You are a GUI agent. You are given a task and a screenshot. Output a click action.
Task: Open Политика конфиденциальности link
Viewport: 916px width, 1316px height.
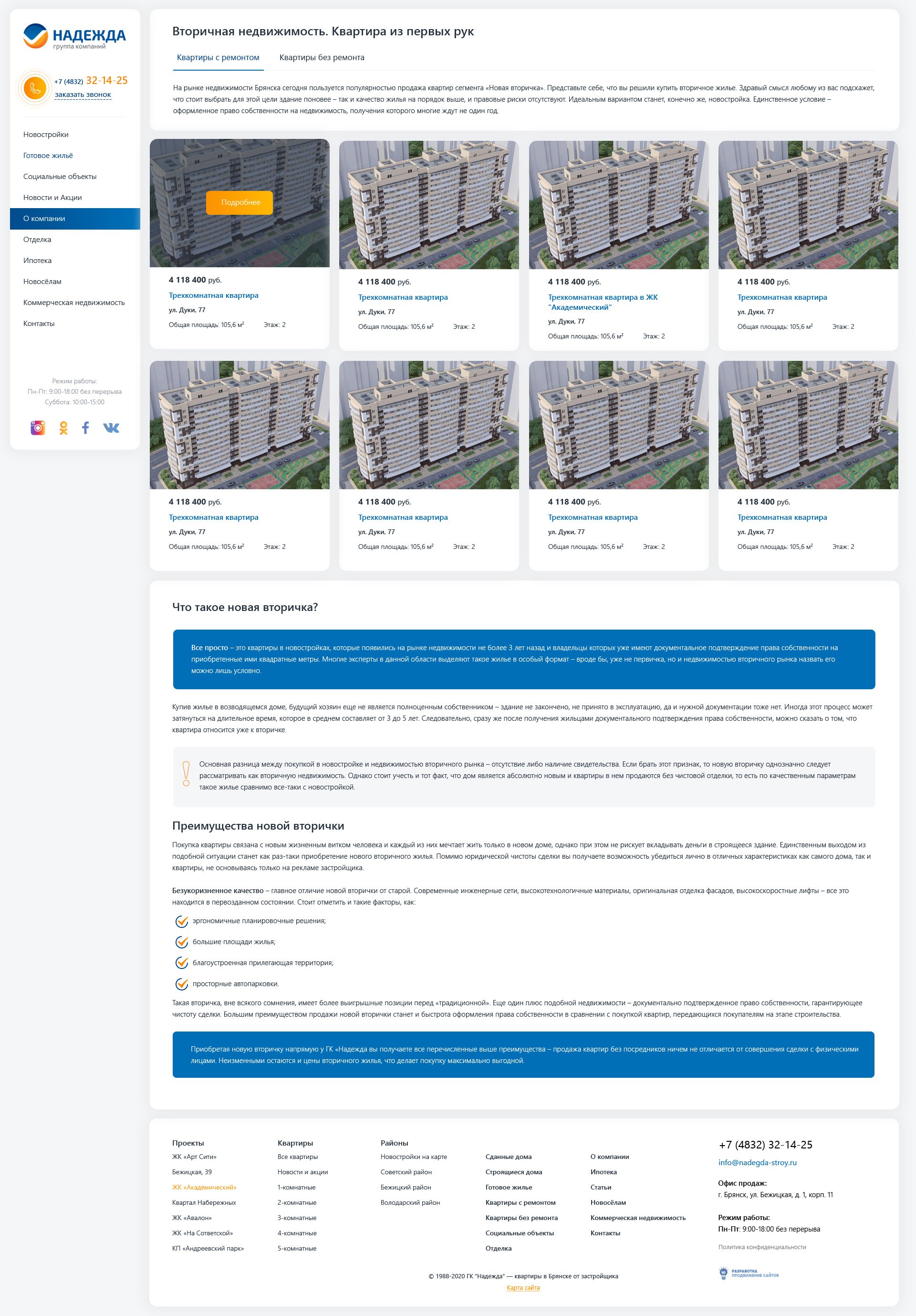click(762, 1247)
